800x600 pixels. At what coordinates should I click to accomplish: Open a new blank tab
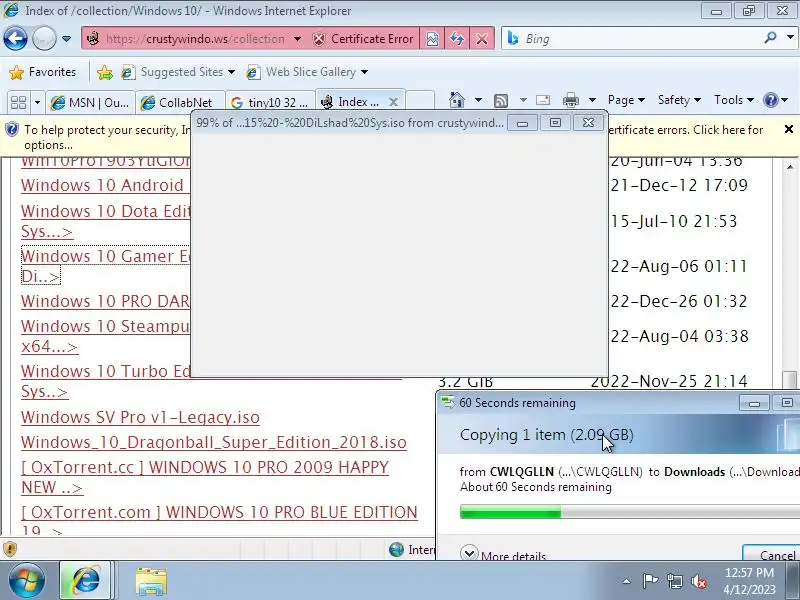420,102
